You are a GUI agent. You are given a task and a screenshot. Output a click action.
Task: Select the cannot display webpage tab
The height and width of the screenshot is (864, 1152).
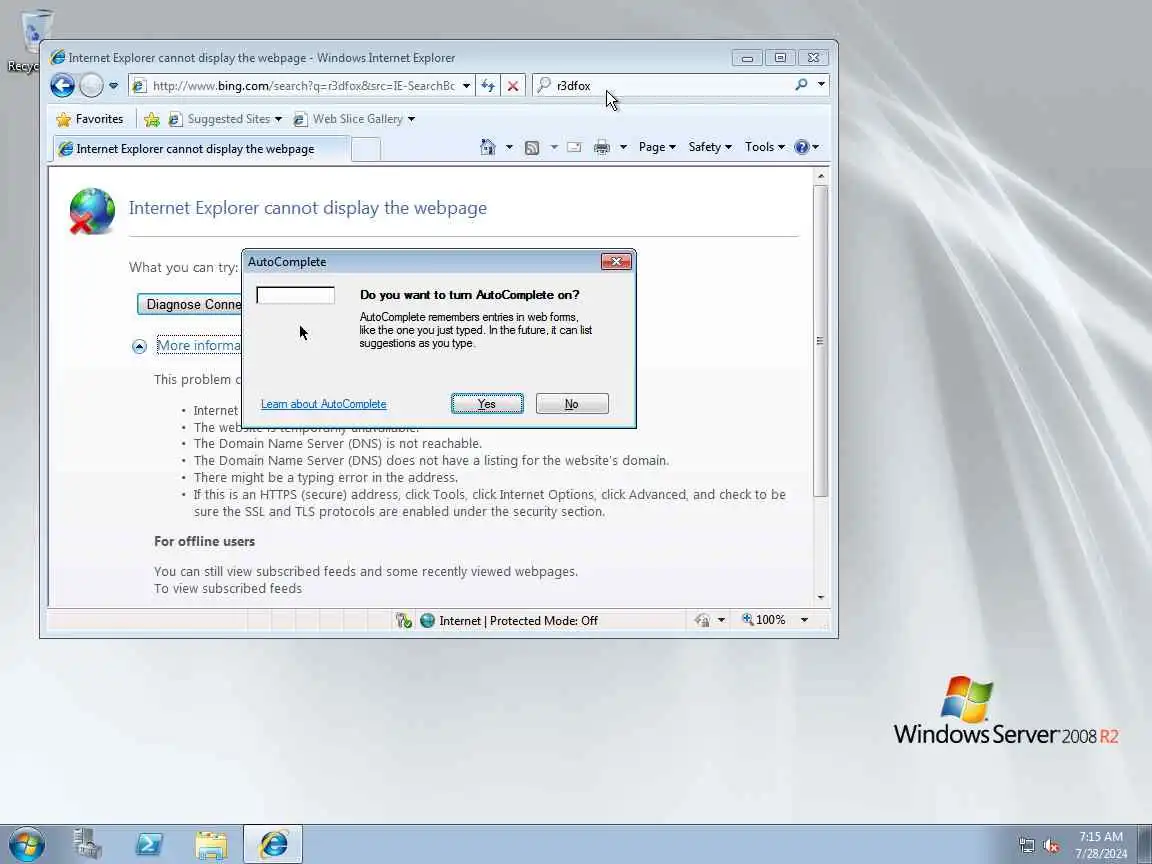coord(200,149)
